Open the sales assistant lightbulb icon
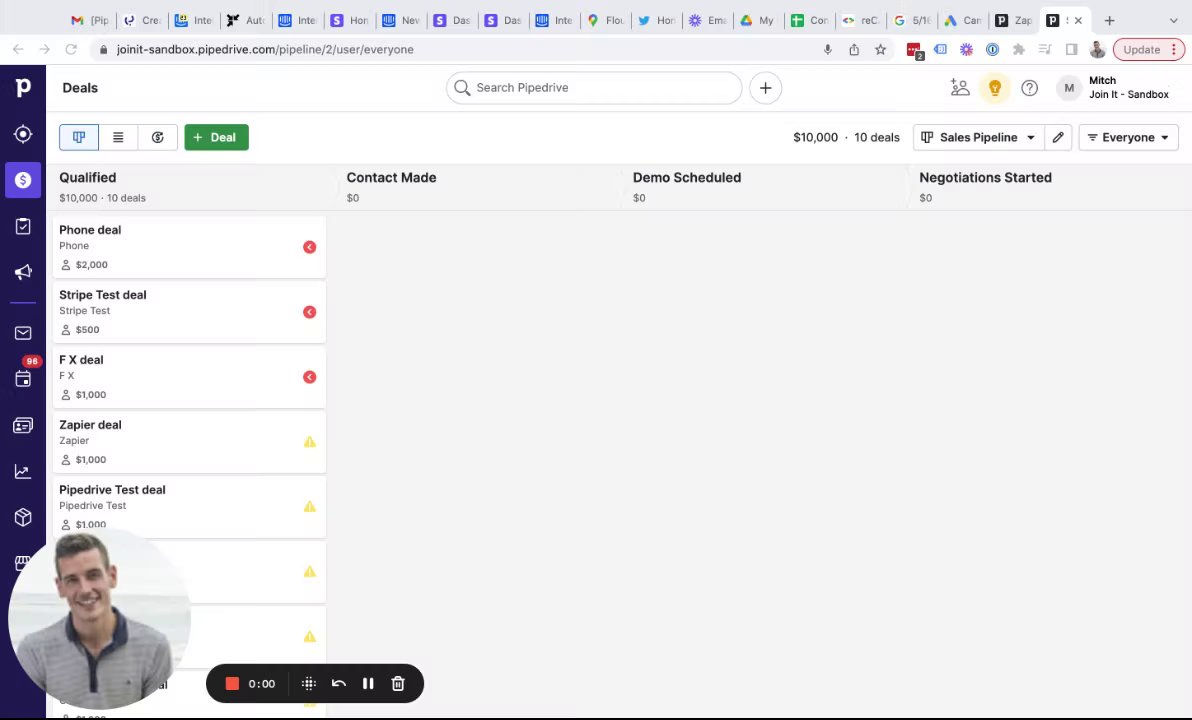The image size is (1192, 720). pos(994,88)
